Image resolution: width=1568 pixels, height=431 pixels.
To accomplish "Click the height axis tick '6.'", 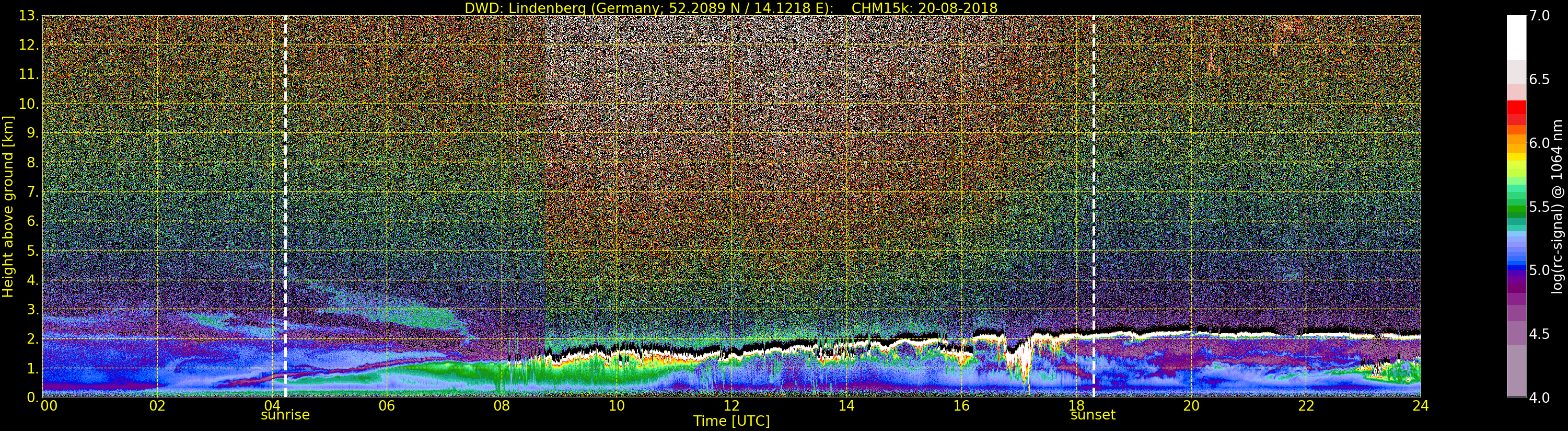I will 33,221.
